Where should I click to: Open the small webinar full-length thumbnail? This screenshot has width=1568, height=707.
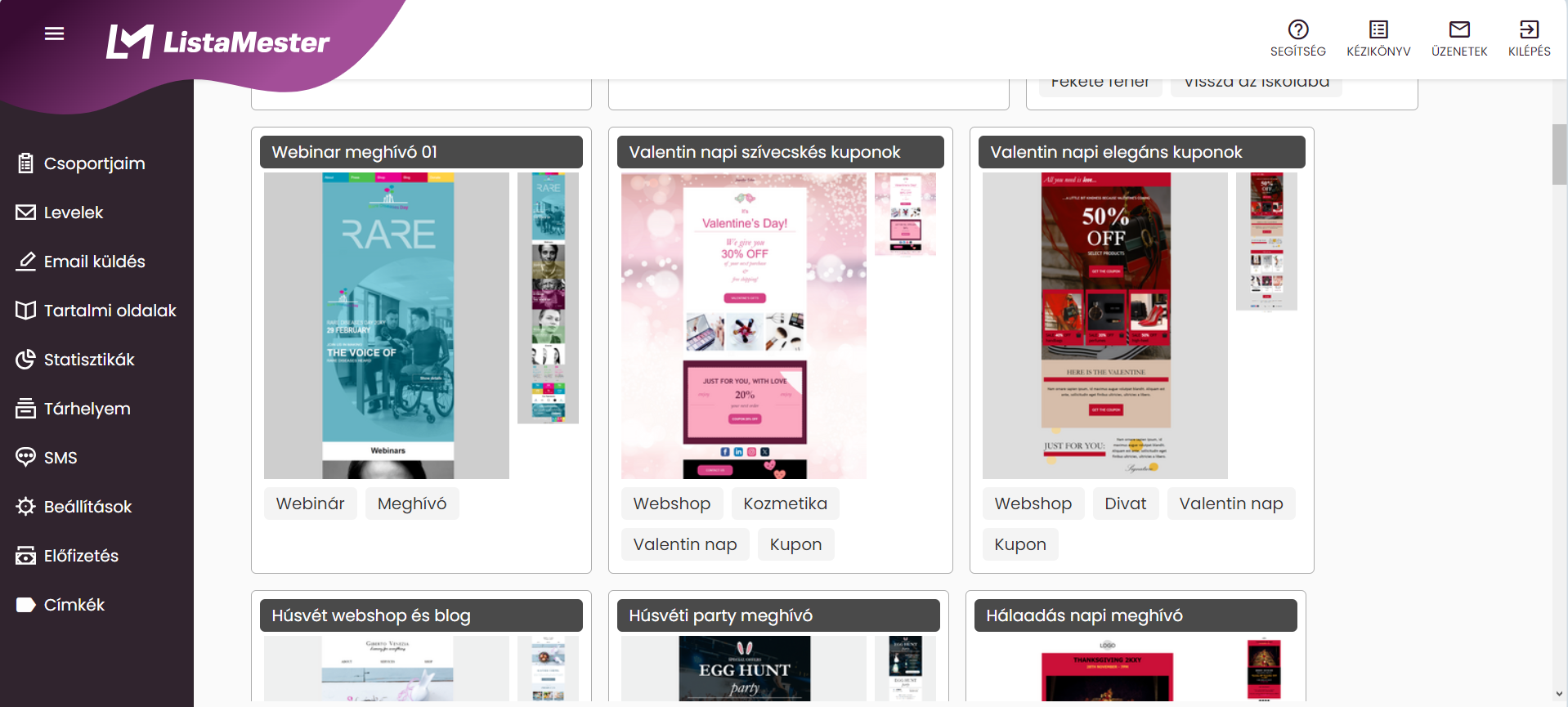click(x=548, y=298)
